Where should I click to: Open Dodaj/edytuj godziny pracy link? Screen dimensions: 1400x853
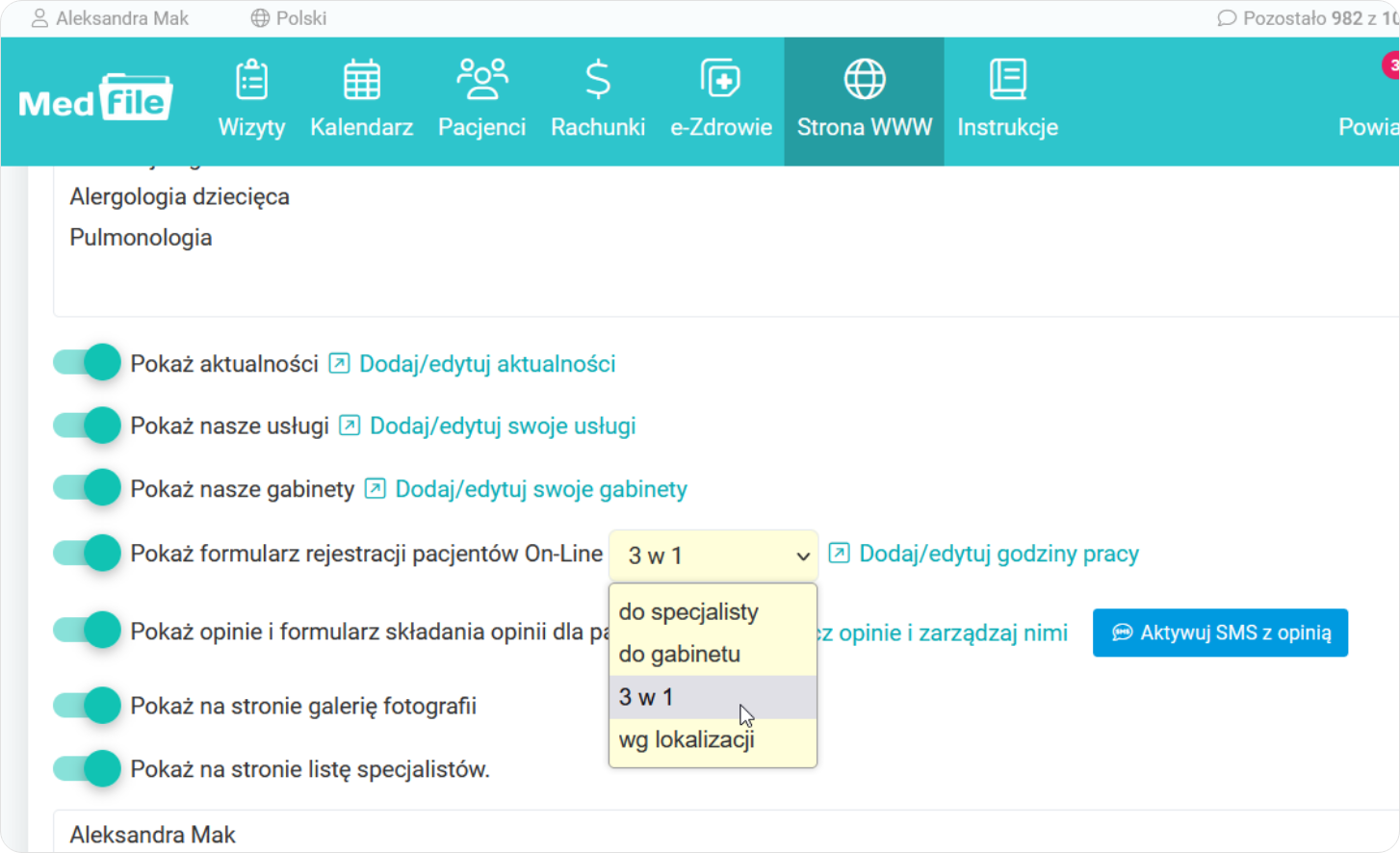[998, 555]
